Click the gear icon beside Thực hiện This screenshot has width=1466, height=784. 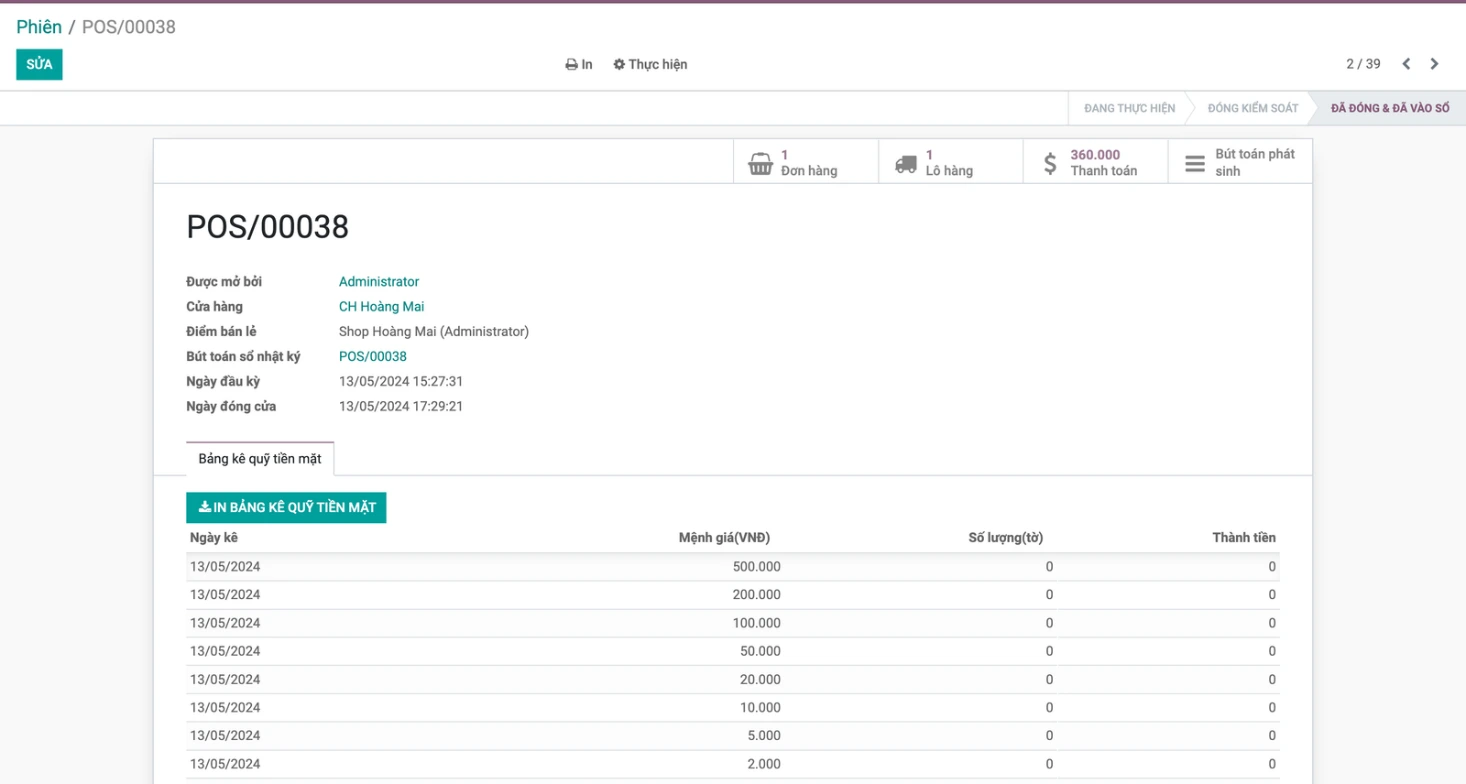pyautogui.click(x=619, y=65)
